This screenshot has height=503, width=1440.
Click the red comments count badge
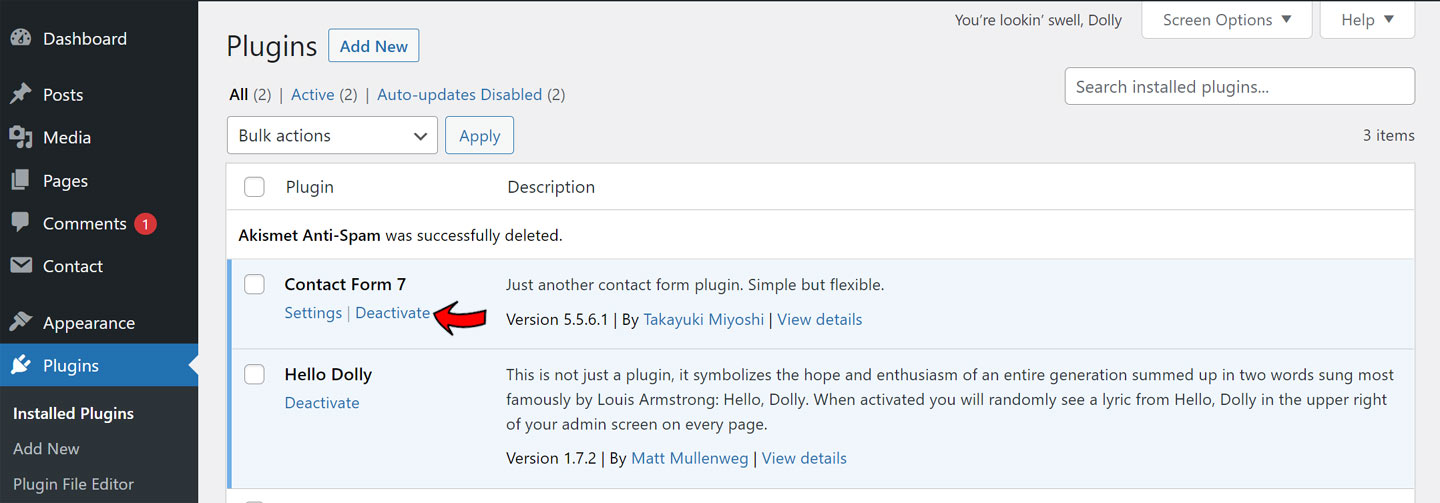[x=145, y=224]
